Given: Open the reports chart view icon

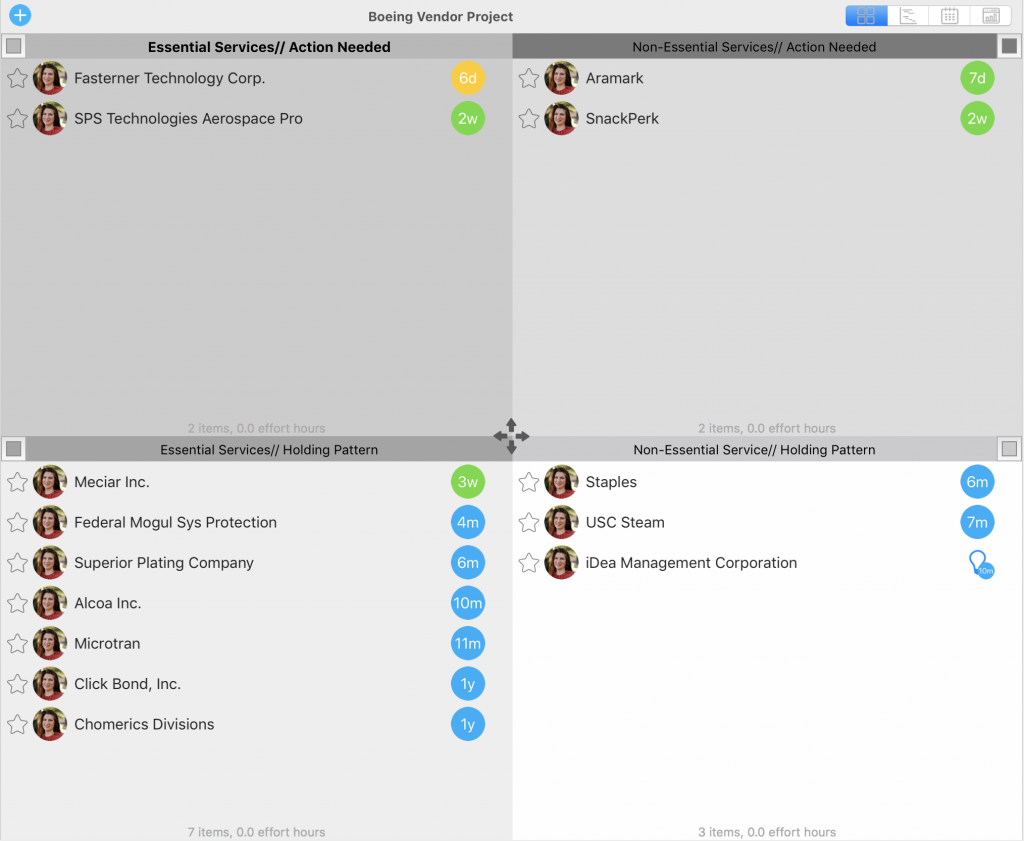Looking at the screenshot, I should (x=991, y=16).
